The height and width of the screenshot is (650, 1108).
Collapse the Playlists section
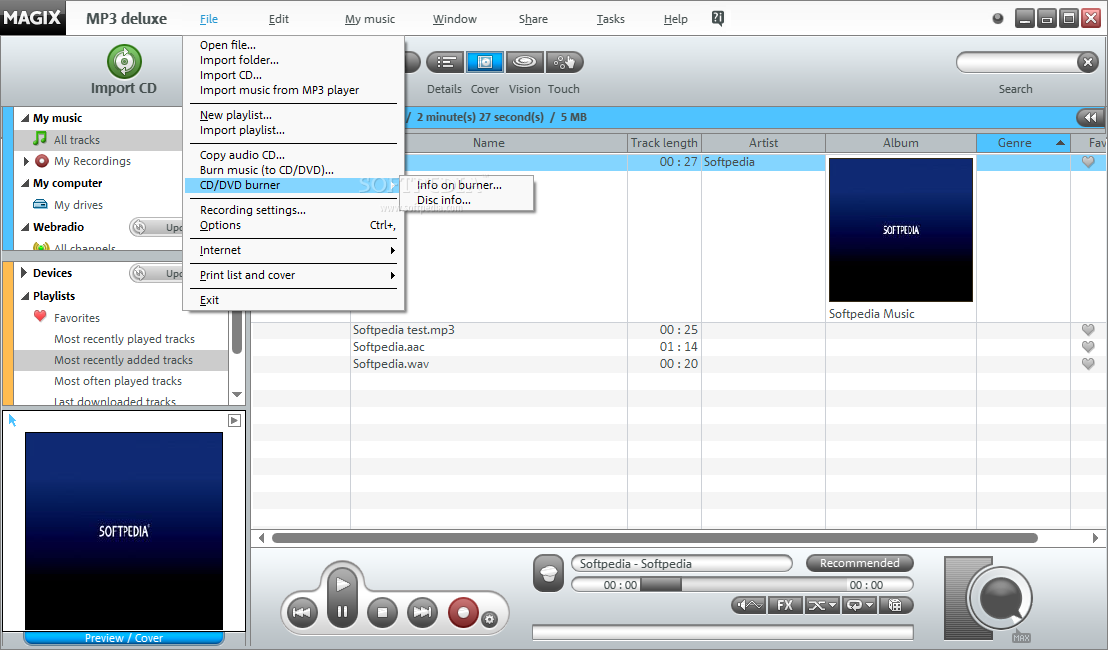coord(25,297)
